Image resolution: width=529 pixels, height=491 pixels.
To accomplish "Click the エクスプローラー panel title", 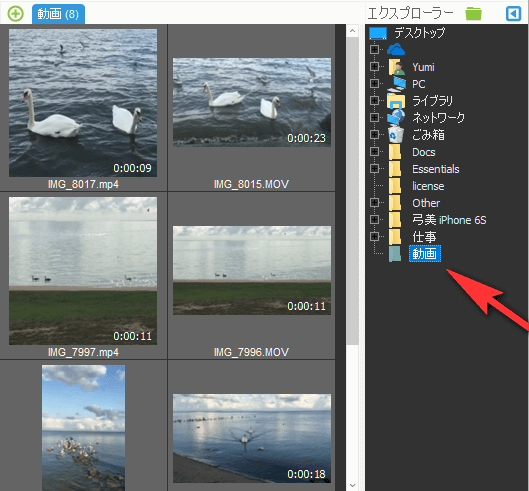I will [410, 14].
